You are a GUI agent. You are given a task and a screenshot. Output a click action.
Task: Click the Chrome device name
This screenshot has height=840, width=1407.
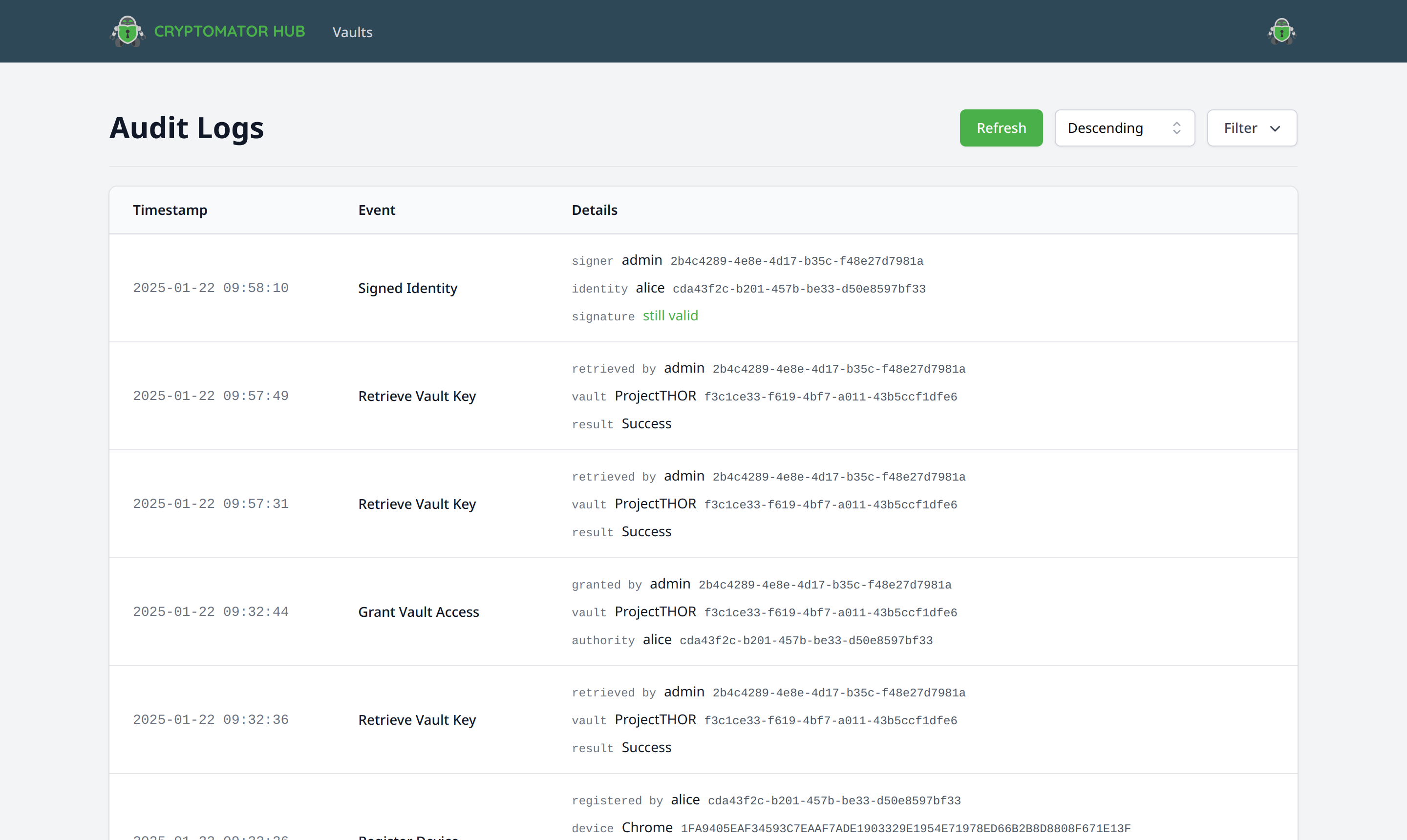pyautogui.click(x=647, y=828)
